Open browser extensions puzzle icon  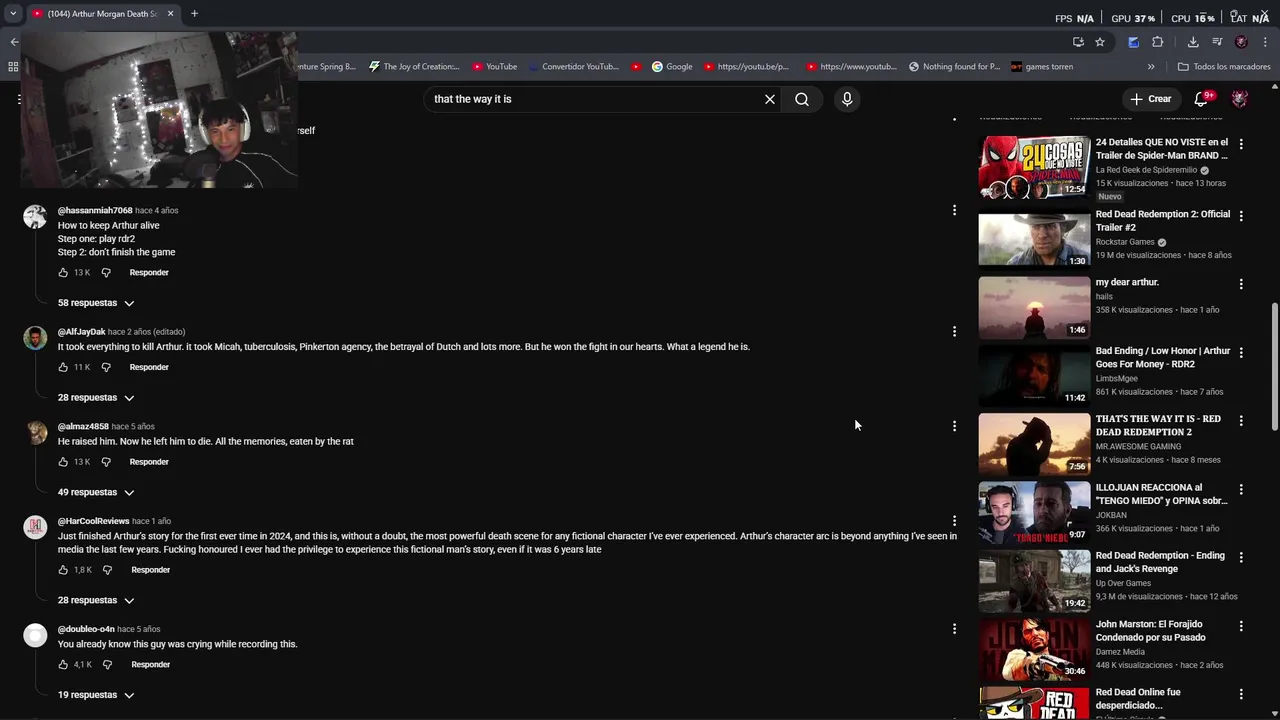click(1158, 42)
